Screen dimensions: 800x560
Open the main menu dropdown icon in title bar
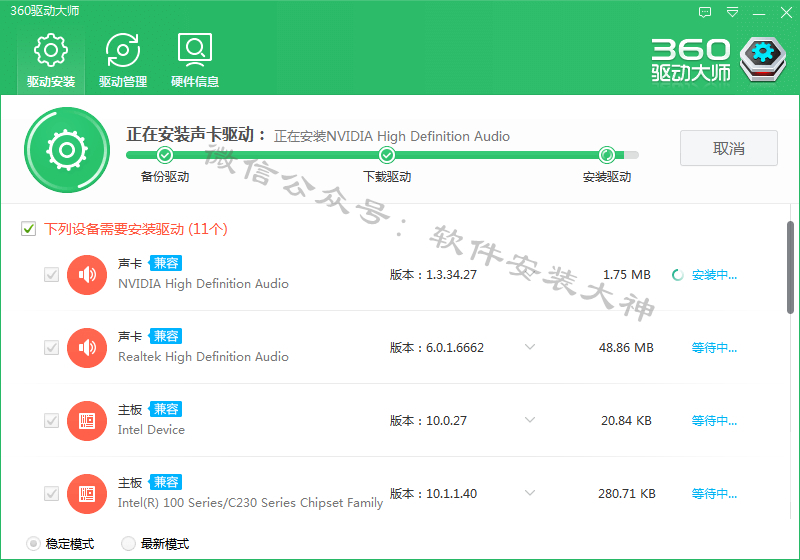pyautogui.click(x=732, y=12)
